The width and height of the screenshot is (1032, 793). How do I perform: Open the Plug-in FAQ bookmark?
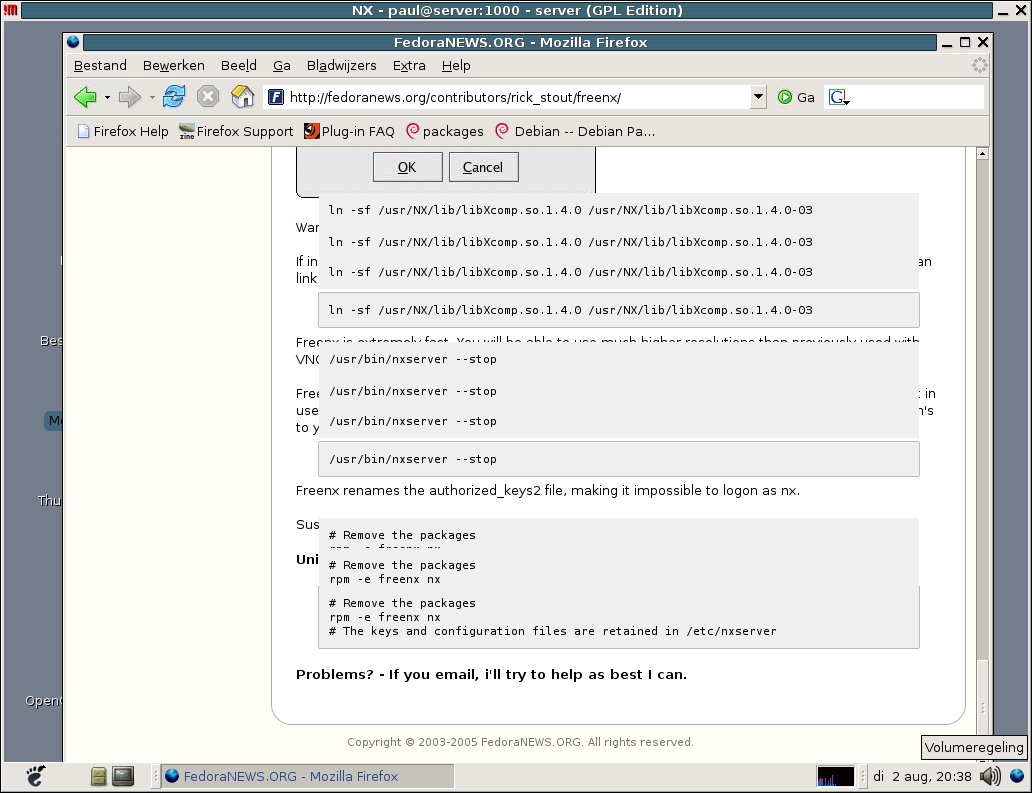(349, 132)
